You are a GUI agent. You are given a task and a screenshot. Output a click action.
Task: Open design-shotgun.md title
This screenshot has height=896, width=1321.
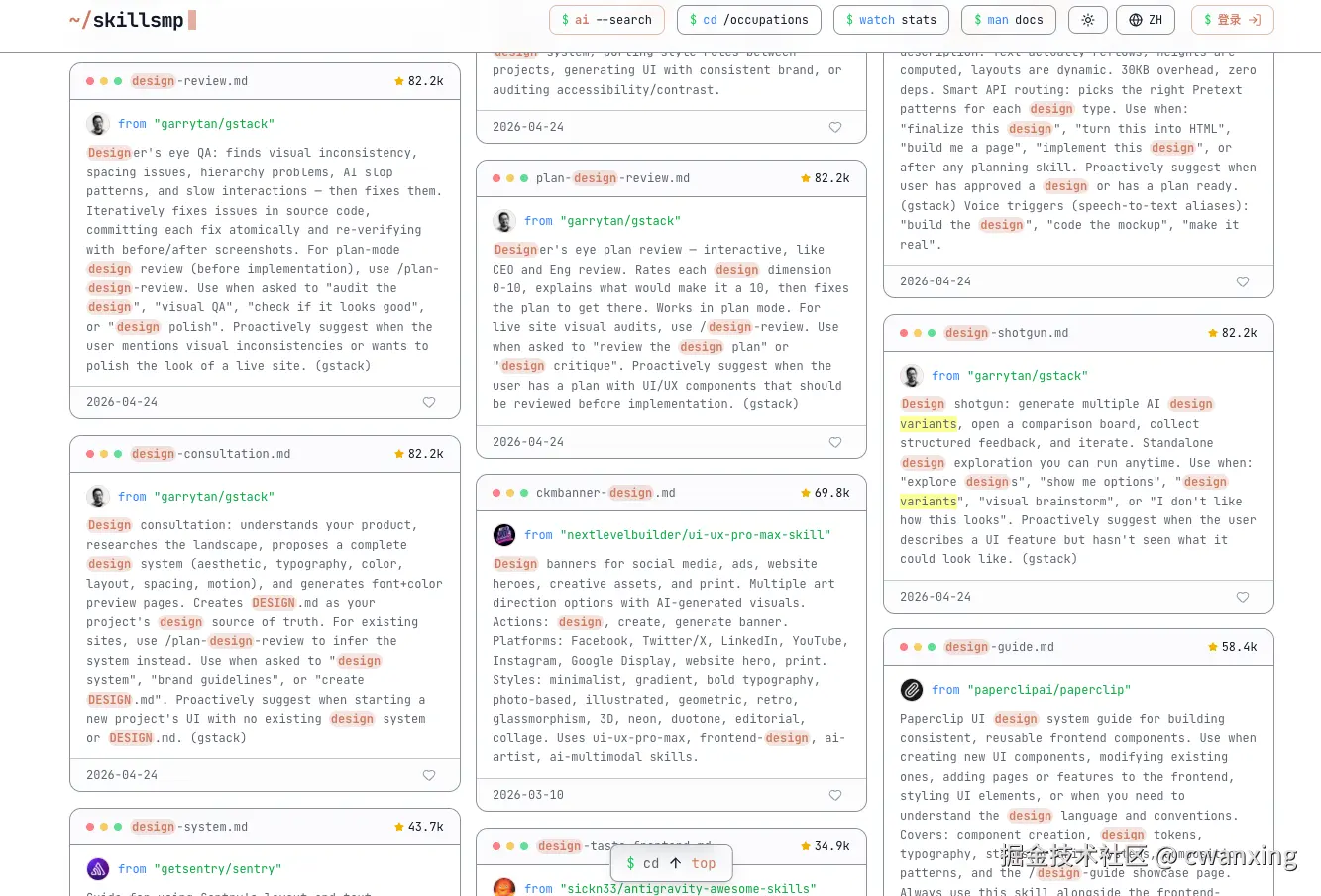click(x=1006, y=333)
